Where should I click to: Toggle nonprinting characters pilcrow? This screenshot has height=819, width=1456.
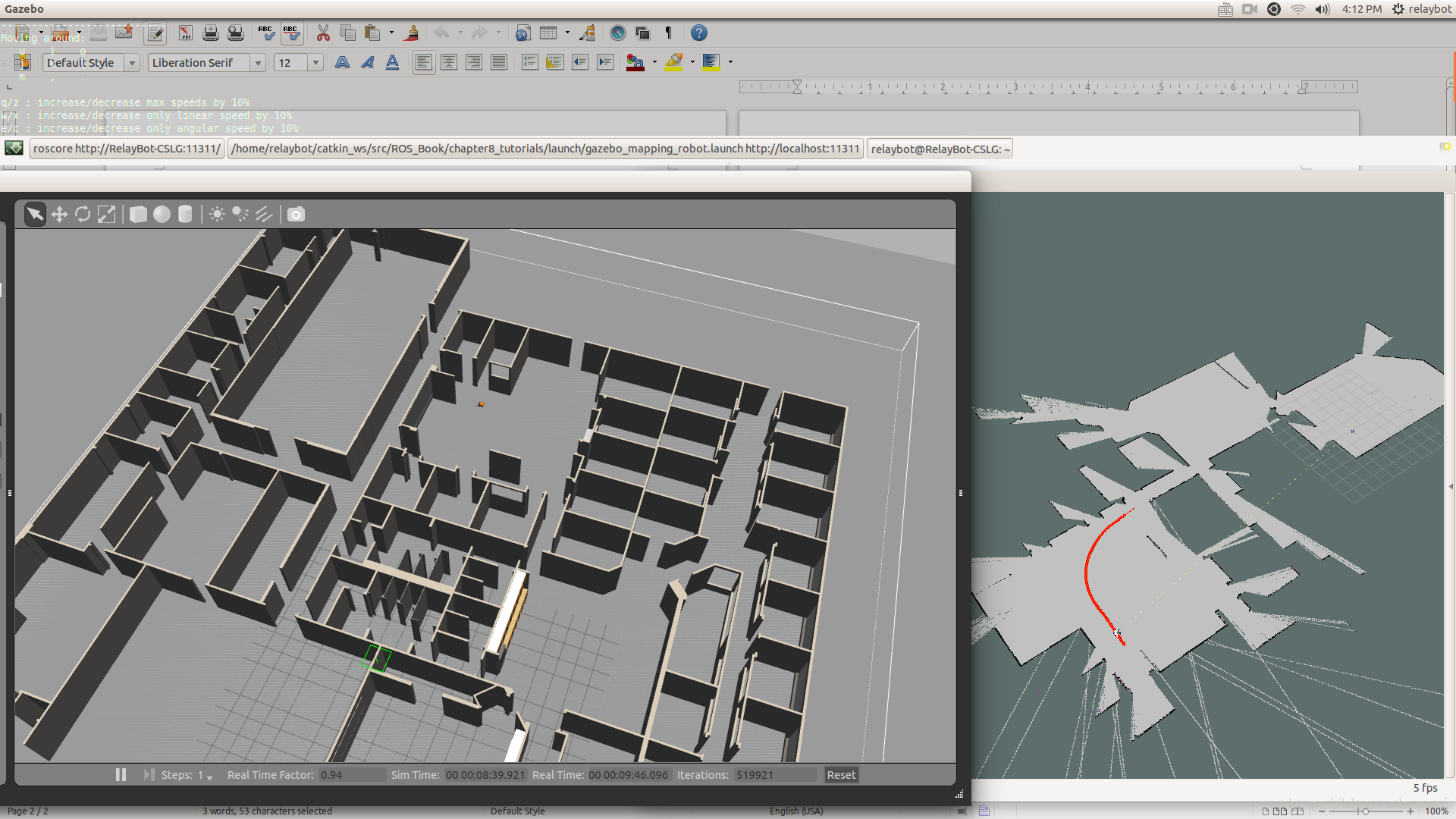pos(668,33)
